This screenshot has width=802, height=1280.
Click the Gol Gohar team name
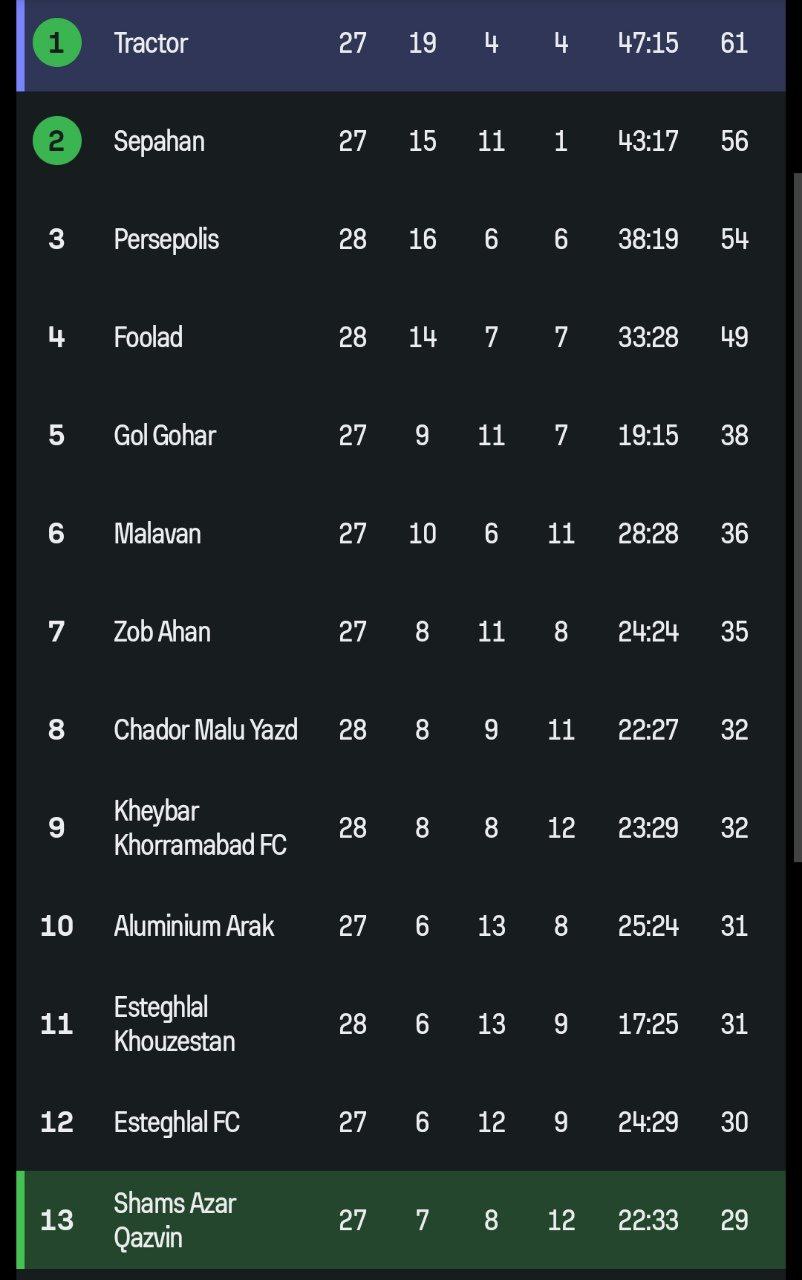pos(165,435)
